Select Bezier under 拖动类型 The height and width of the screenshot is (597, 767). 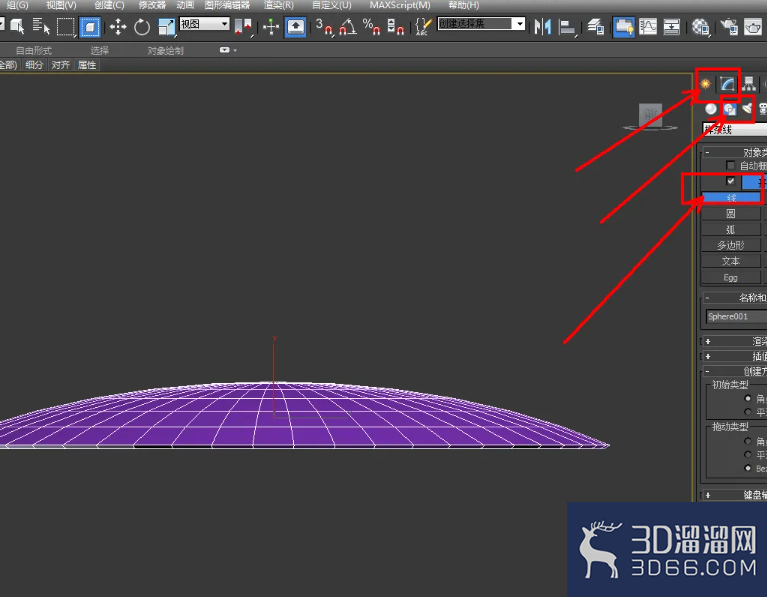747,468
